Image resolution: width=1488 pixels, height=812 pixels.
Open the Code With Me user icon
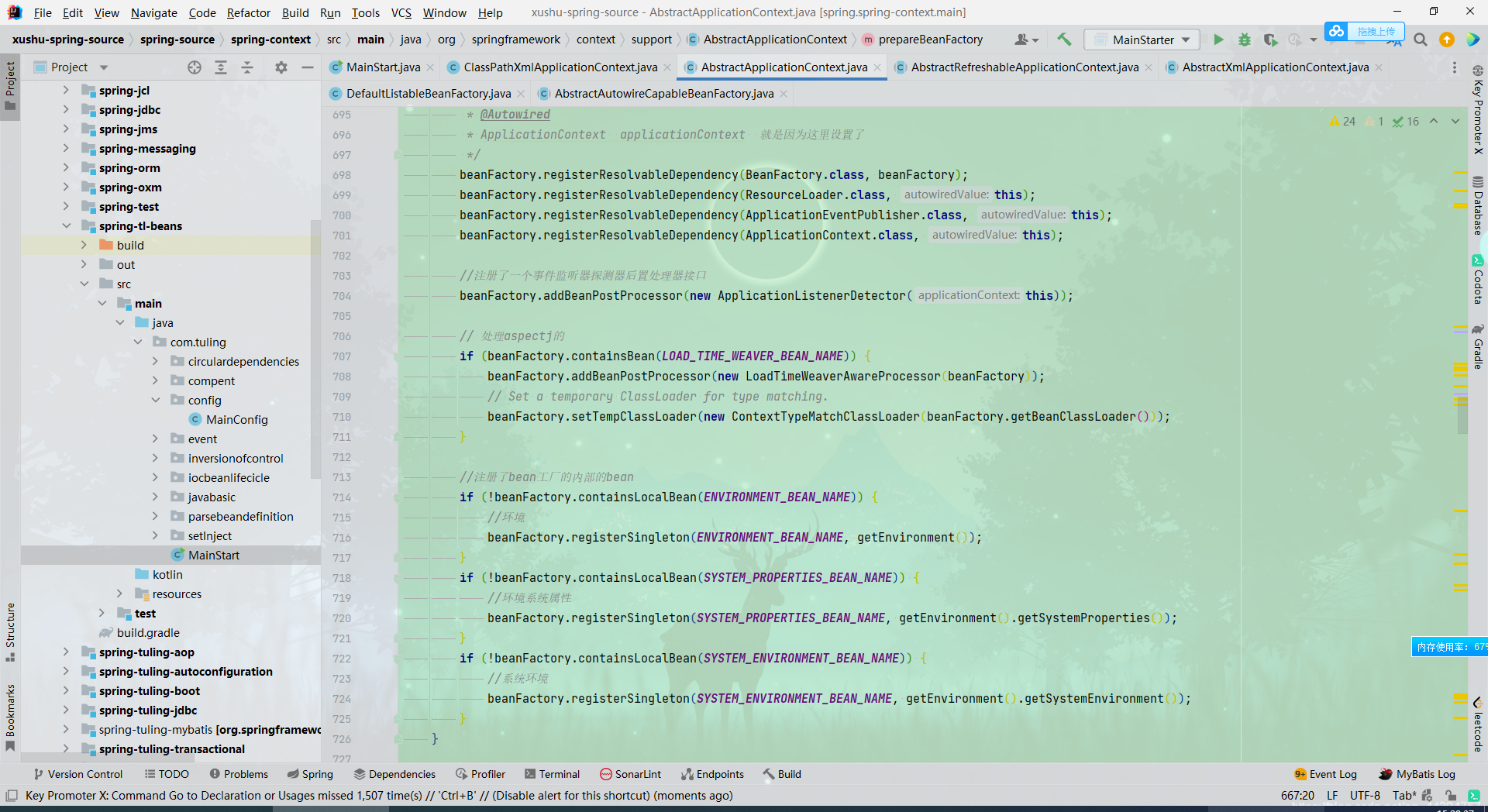pyautogui.click(x=1026, y=40)
